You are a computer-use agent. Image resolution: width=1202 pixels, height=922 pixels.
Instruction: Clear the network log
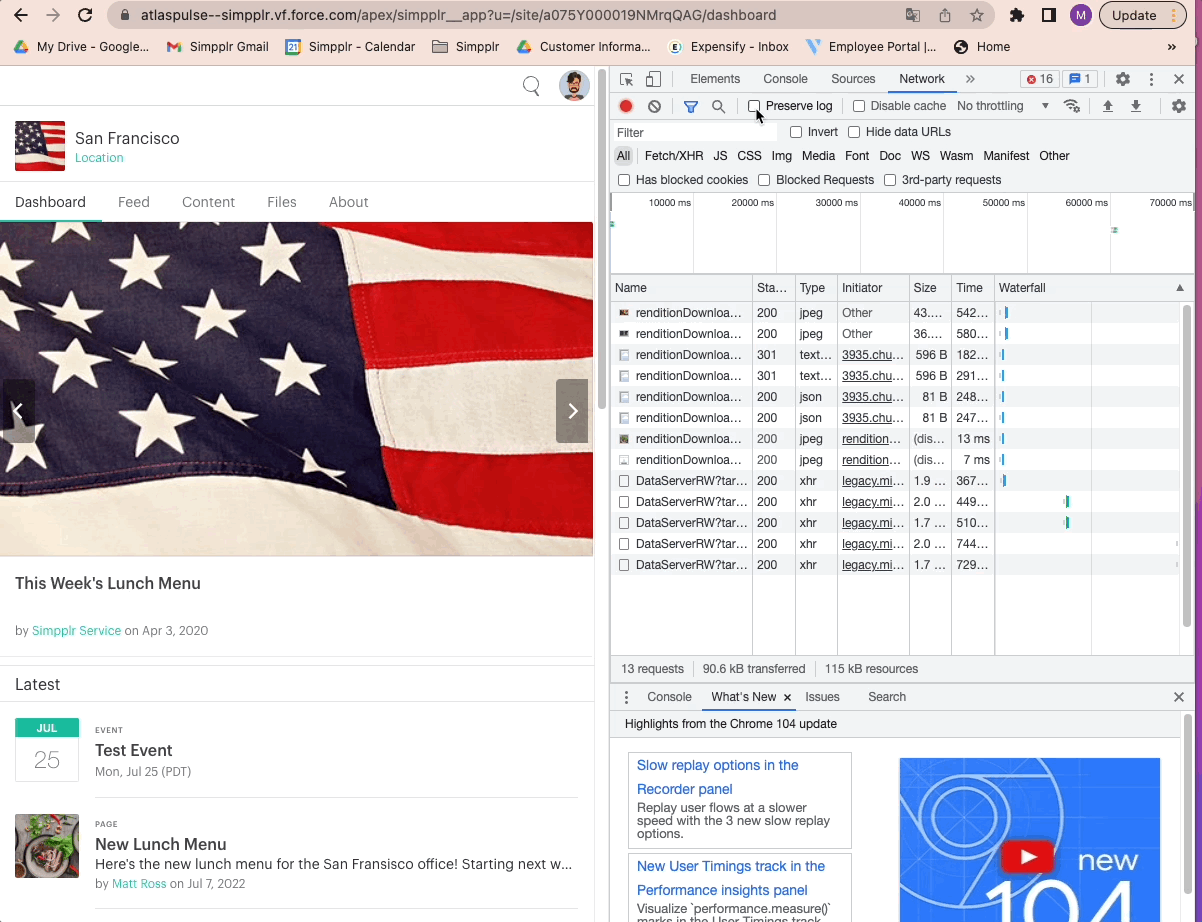(653, 105)
